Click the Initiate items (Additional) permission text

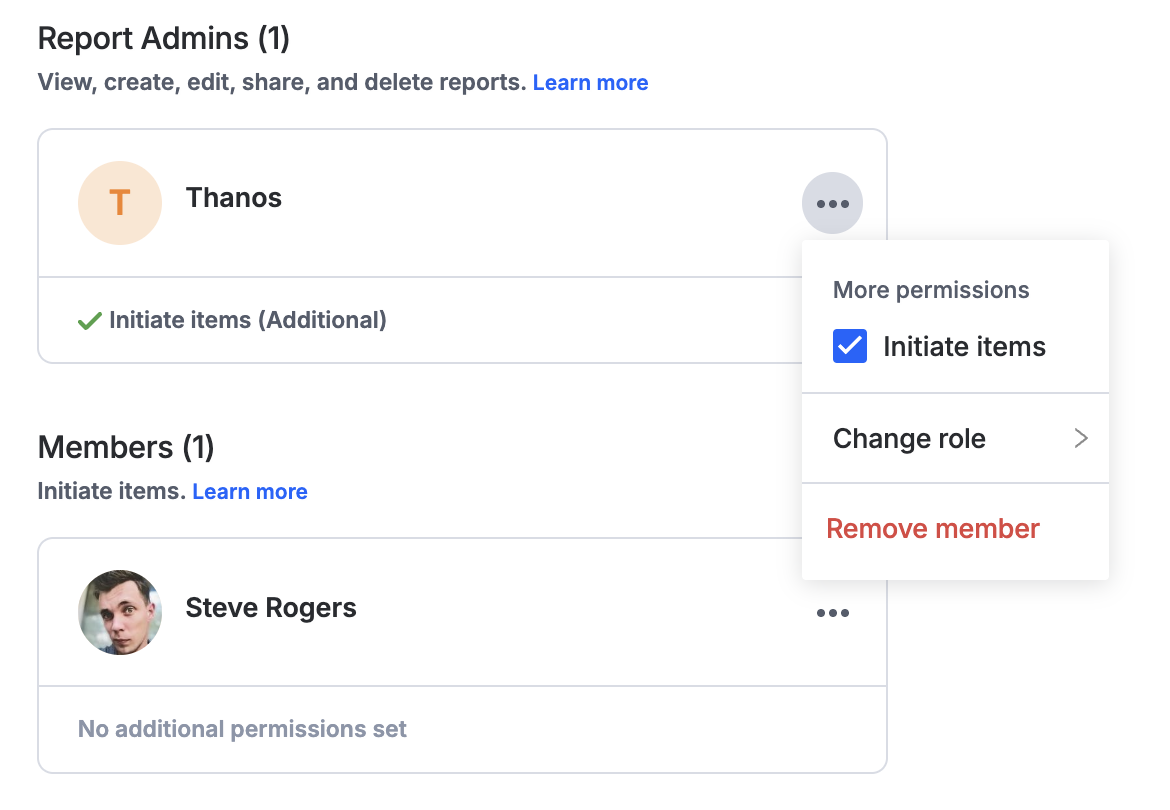[247, 321]
